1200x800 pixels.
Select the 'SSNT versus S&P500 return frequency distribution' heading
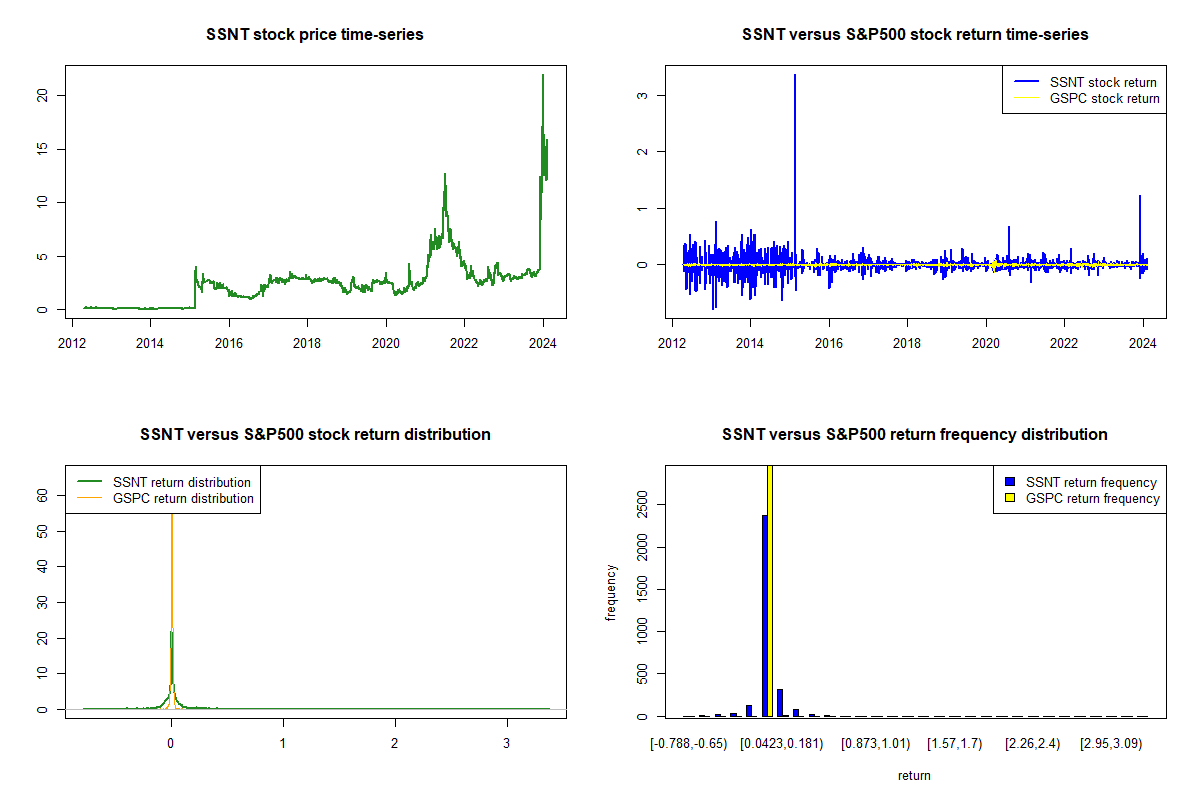tap(915, 435)
